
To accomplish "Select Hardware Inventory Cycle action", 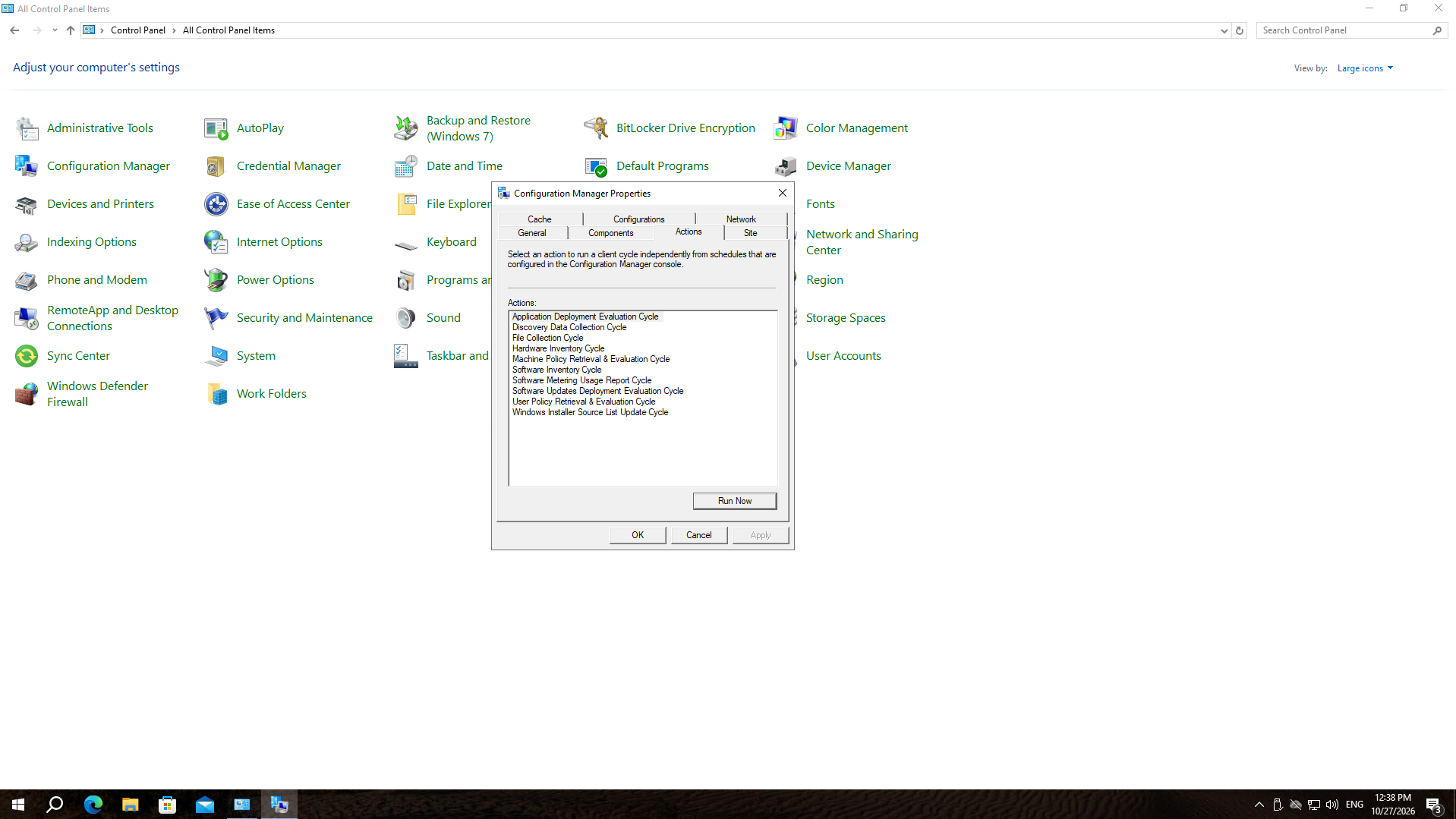I will click(x=558, y=348).
